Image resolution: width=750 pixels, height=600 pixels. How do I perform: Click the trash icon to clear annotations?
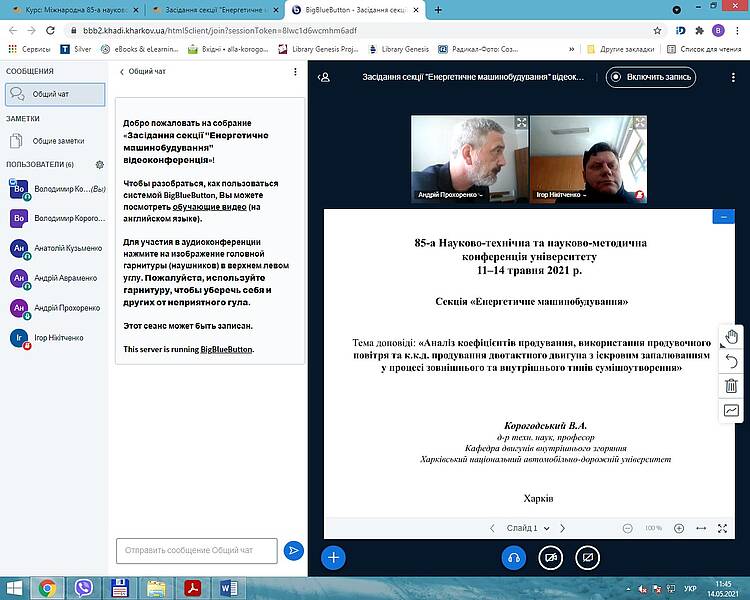click(731, 385)
